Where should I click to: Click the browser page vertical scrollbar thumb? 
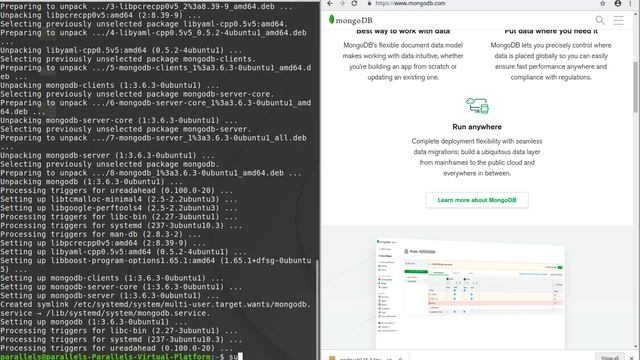point(636,87)
